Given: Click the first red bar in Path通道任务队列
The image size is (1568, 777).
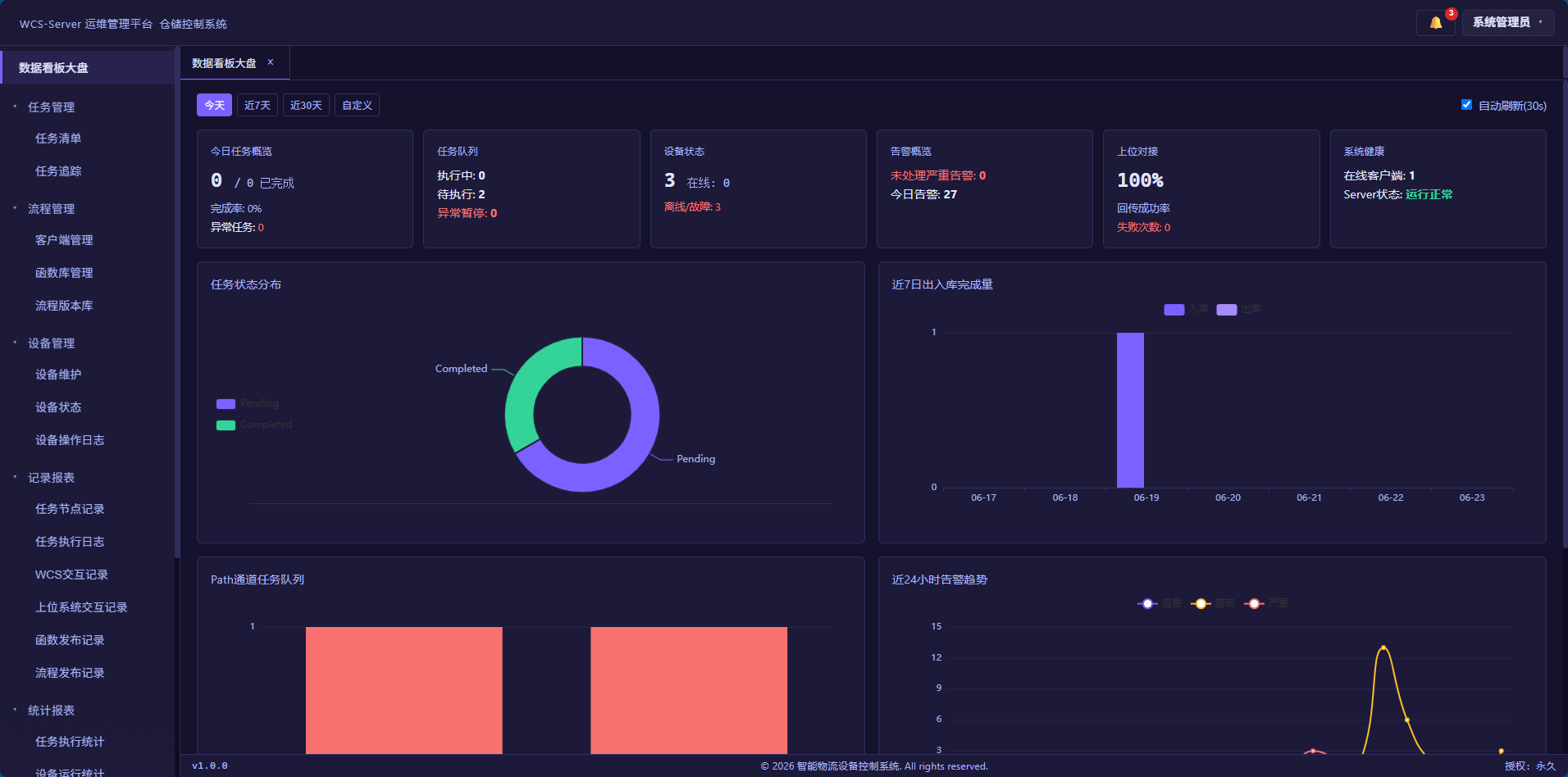Looking at the screenshot, I should [404, 690].
